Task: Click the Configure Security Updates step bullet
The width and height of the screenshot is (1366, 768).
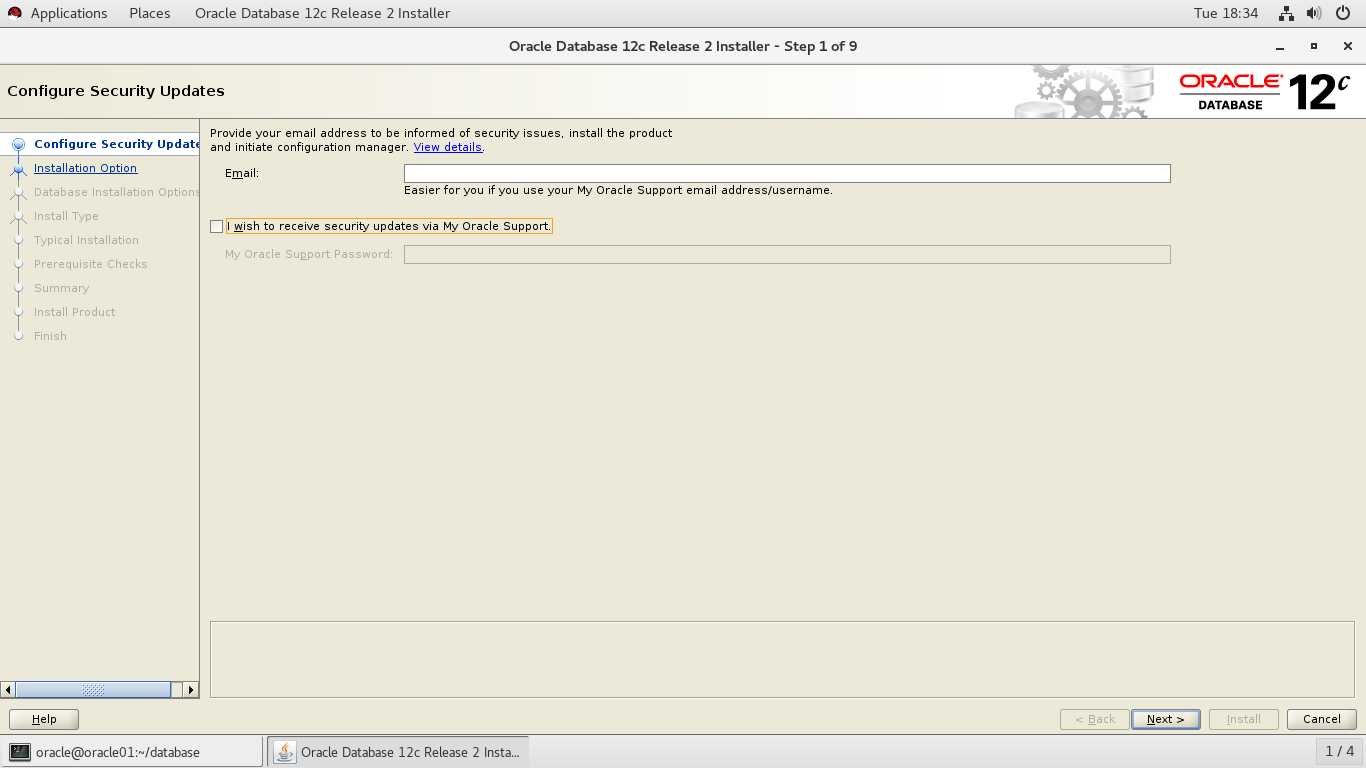Action: coord(18,145)
